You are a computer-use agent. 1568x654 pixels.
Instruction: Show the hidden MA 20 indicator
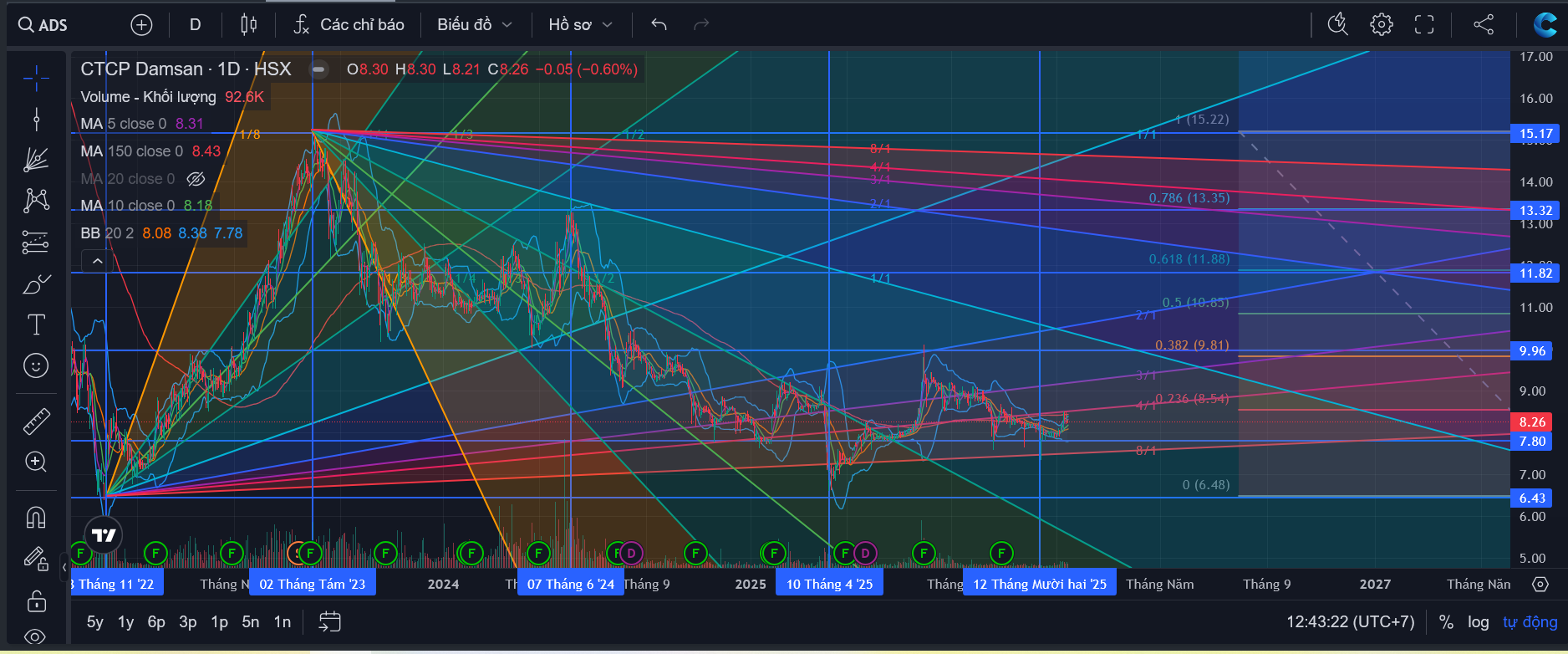pyautogui.click(x=196, y=179)
